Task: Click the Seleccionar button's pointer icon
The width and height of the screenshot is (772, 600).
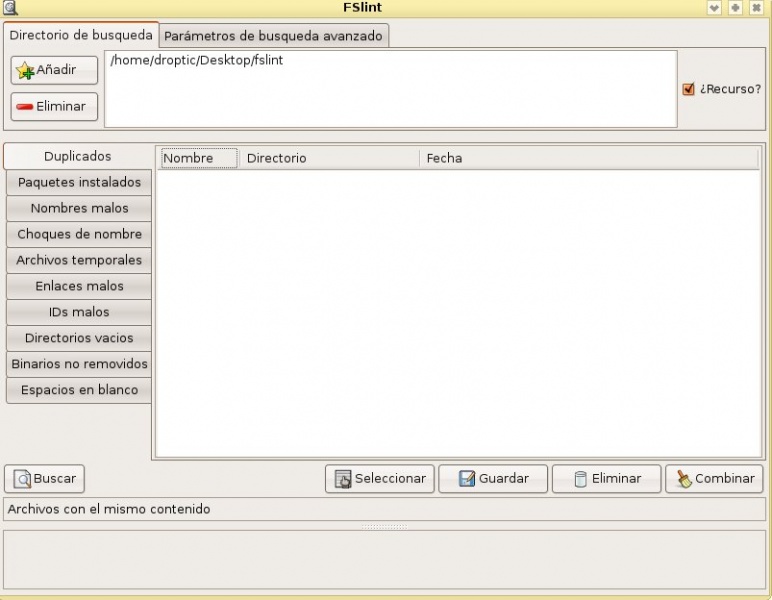Action: coord(343,479)
